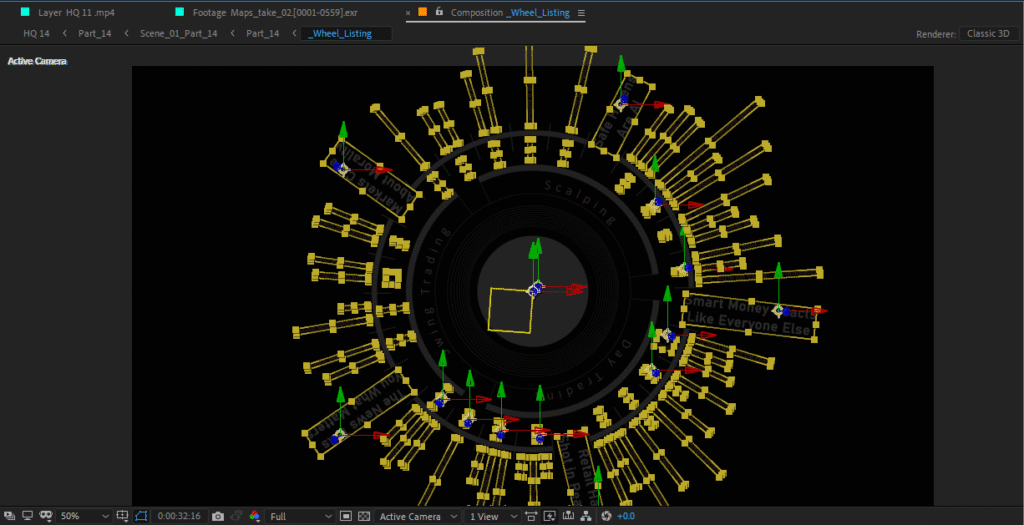The height and width of the screenshot is (525, 1024).
Task: Click the 0:00:32:16 current time field
Action: point(179,517)
